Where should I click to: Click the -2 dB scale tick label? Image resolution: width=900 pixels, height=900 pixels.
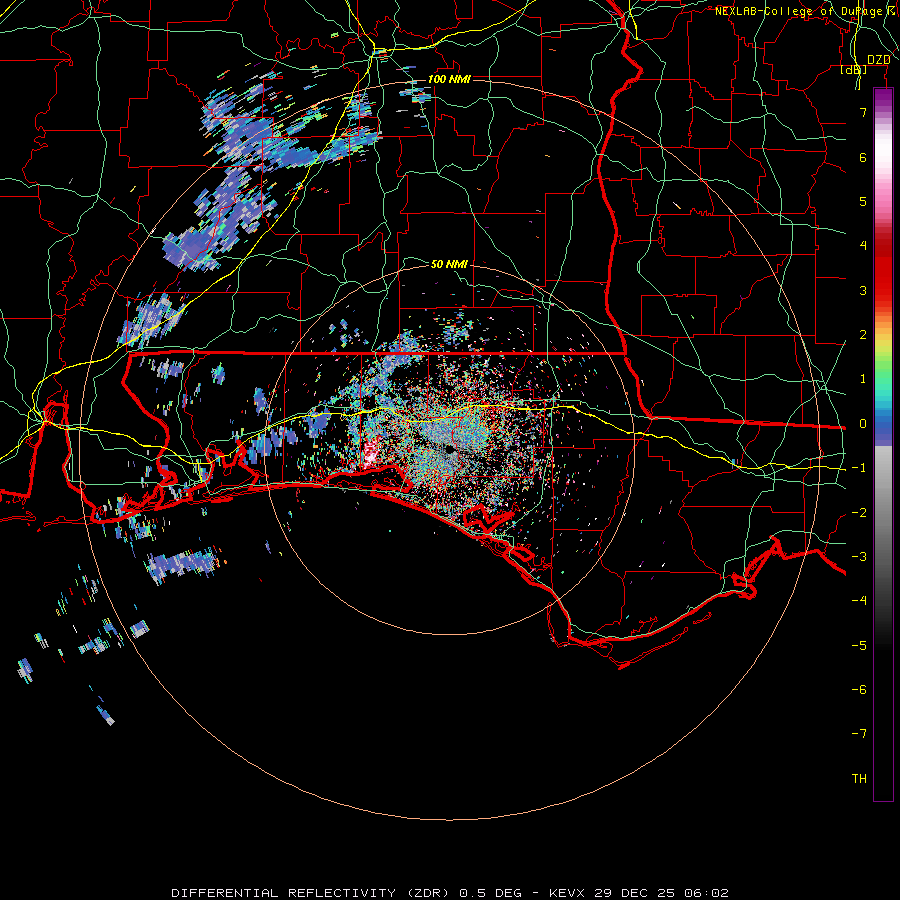[859, 513]
